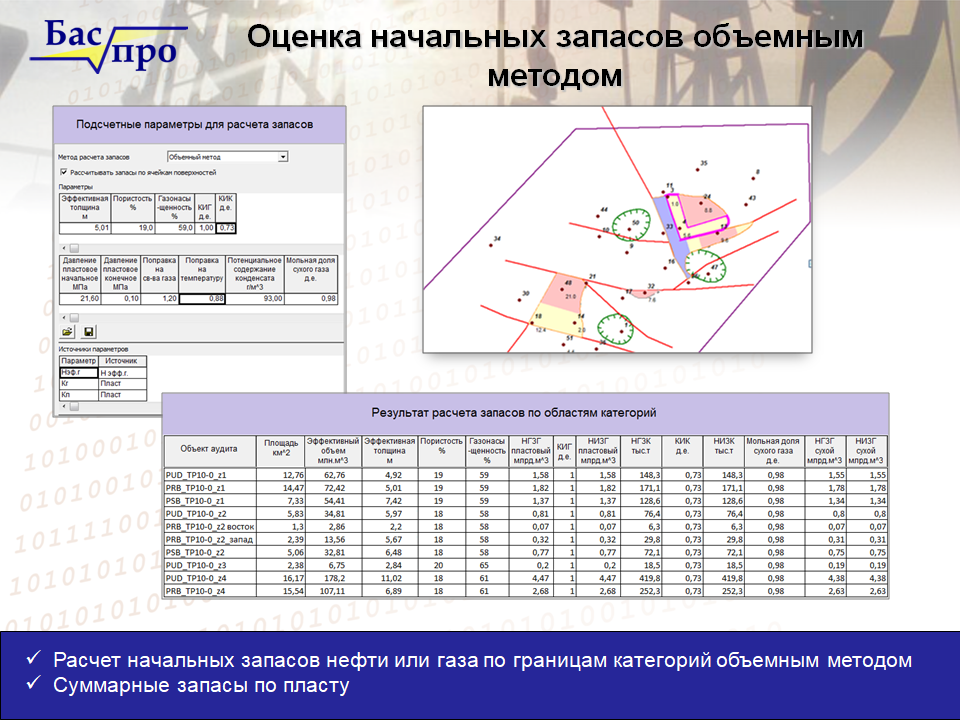The image size is (960, 720).
Task: Select temperature correction value 0,88
Action: [x=202, y=299]
